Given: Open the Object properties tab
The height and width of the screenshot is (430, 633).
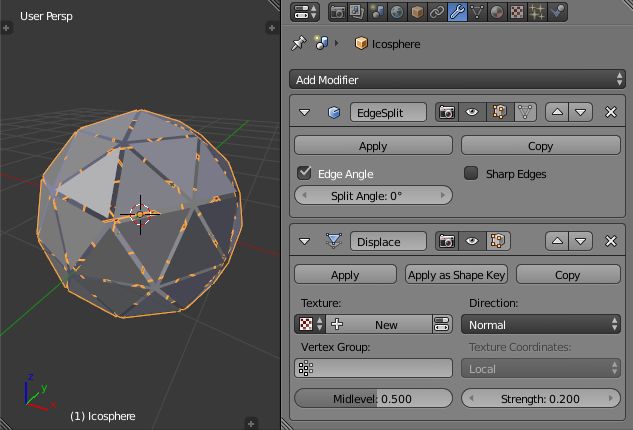Looking at the screenshot, I should [x=417, y=12].
